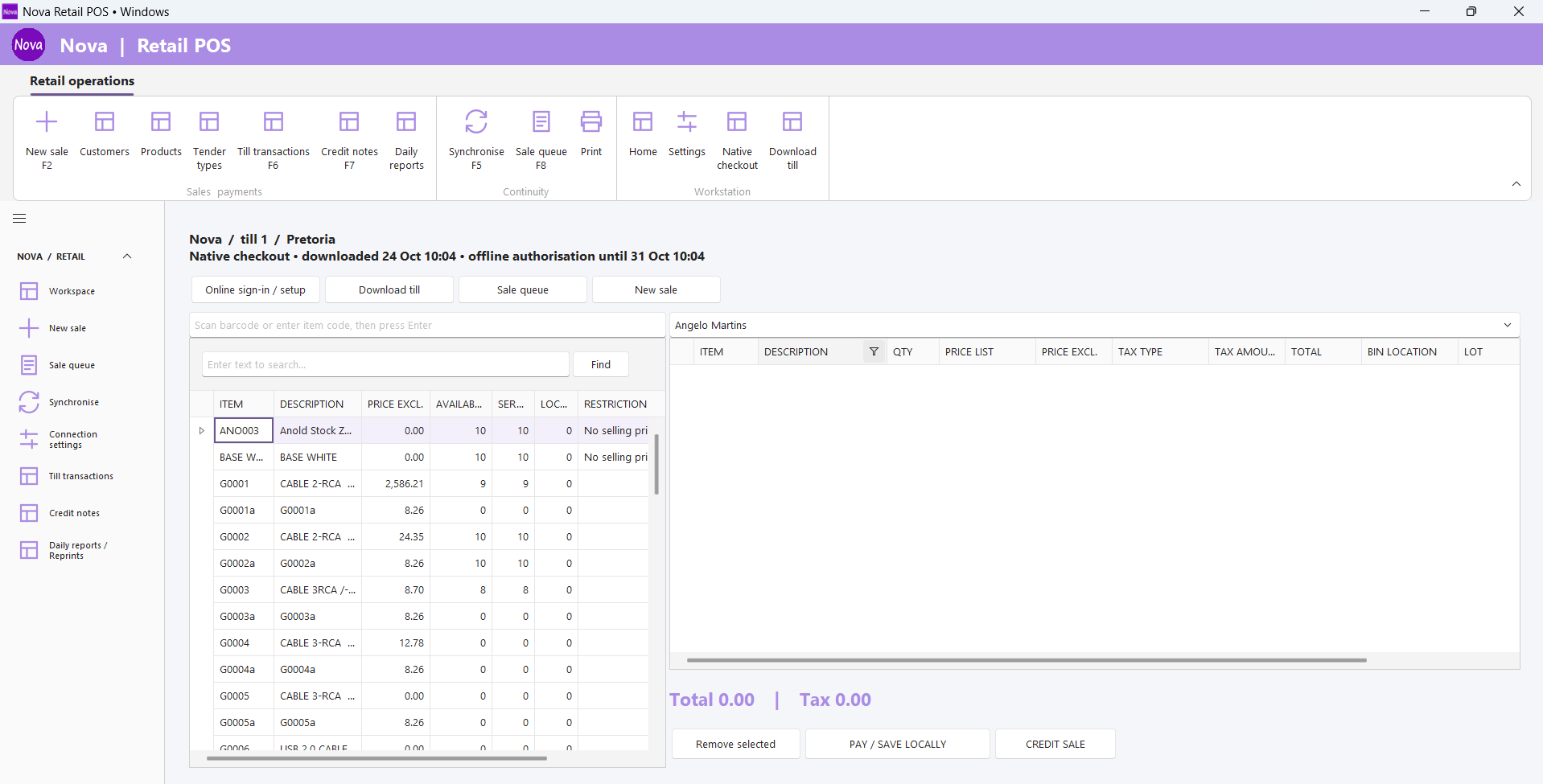Open Sale queue in the sidebar

tap(72, 365)
